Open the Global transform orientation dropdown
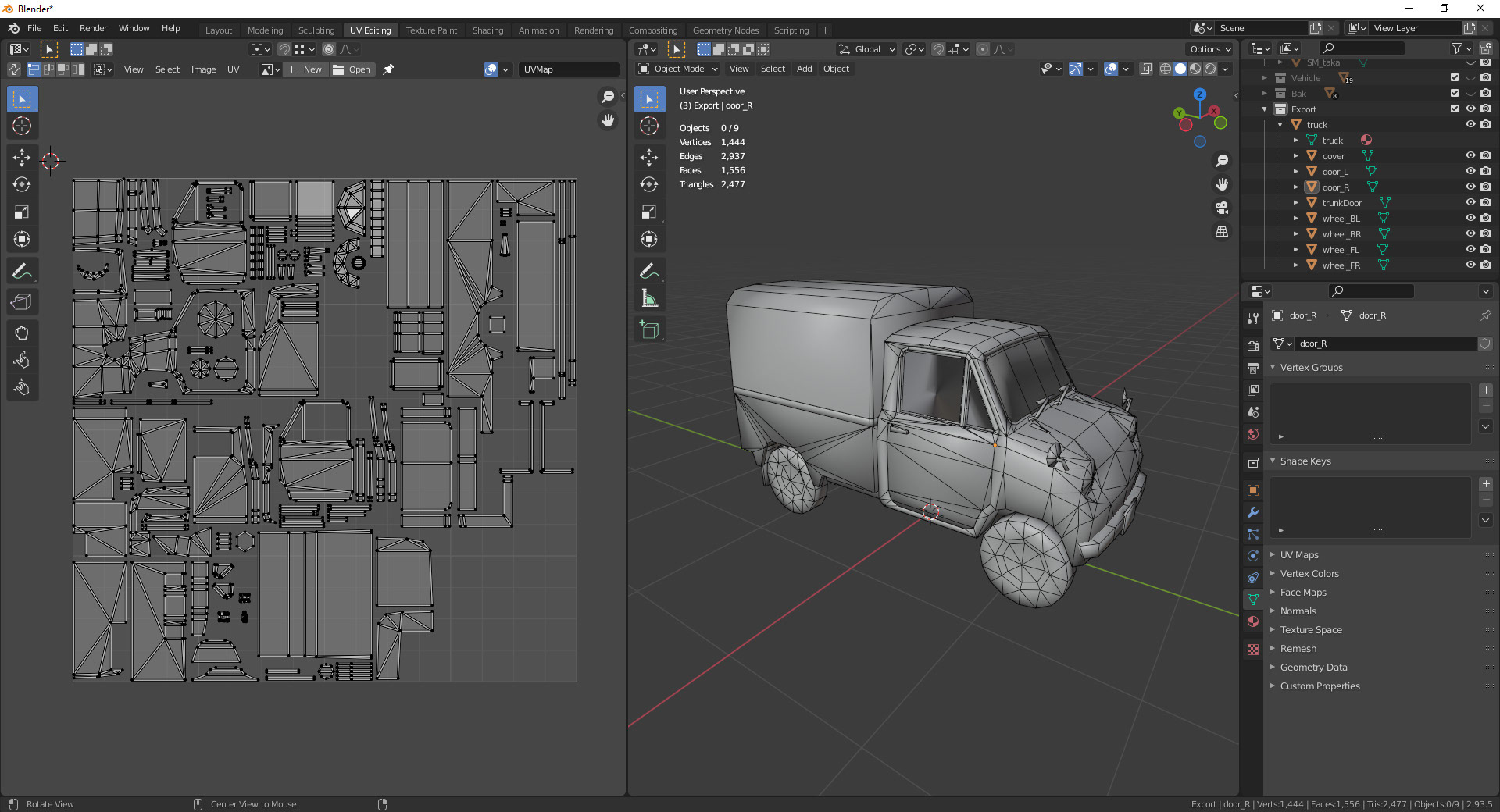Screen dimensions: 1500x812 click(866, 49)
